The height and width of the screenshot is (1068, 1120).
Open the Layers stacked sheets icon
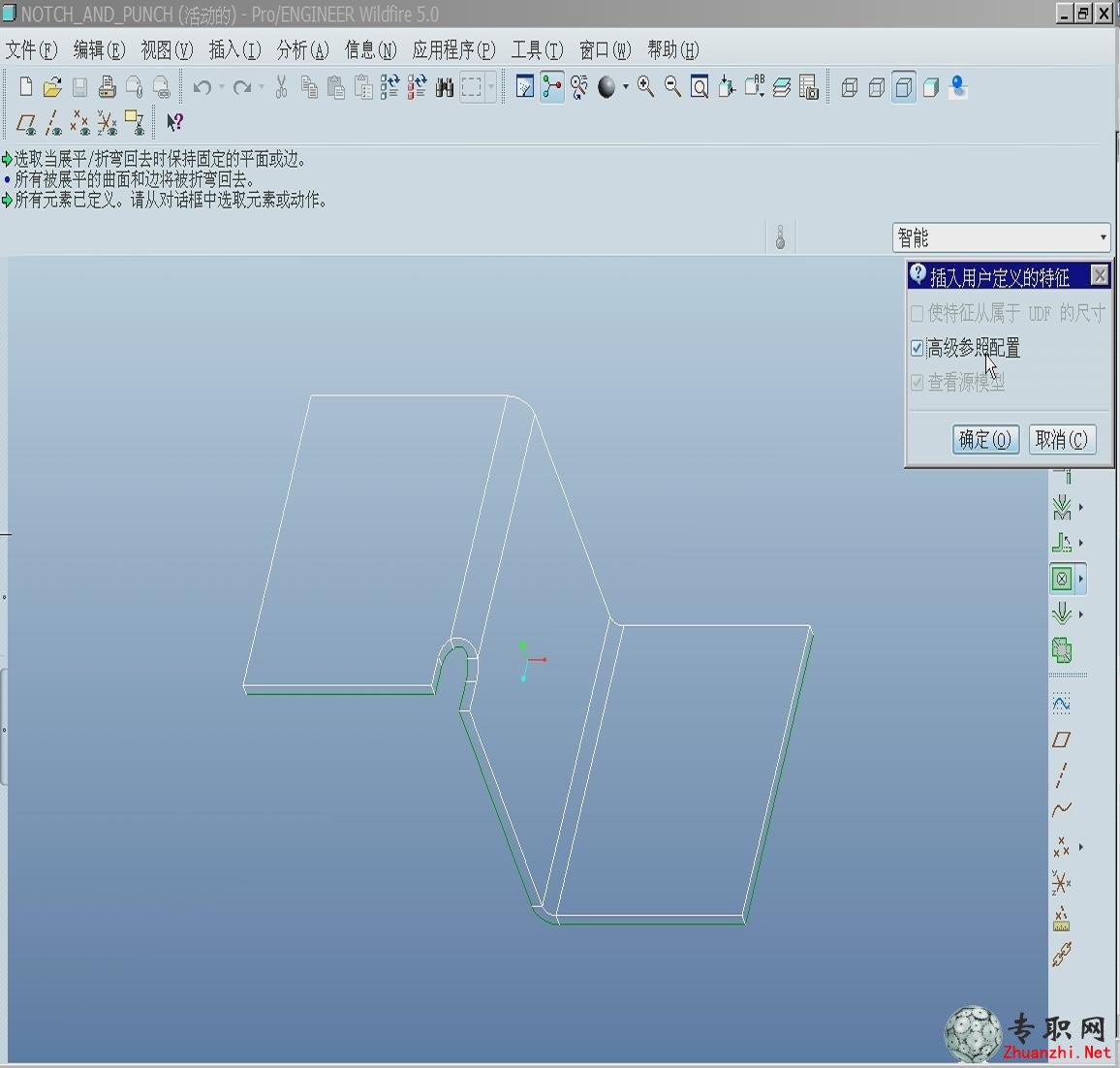click(782, 87)
